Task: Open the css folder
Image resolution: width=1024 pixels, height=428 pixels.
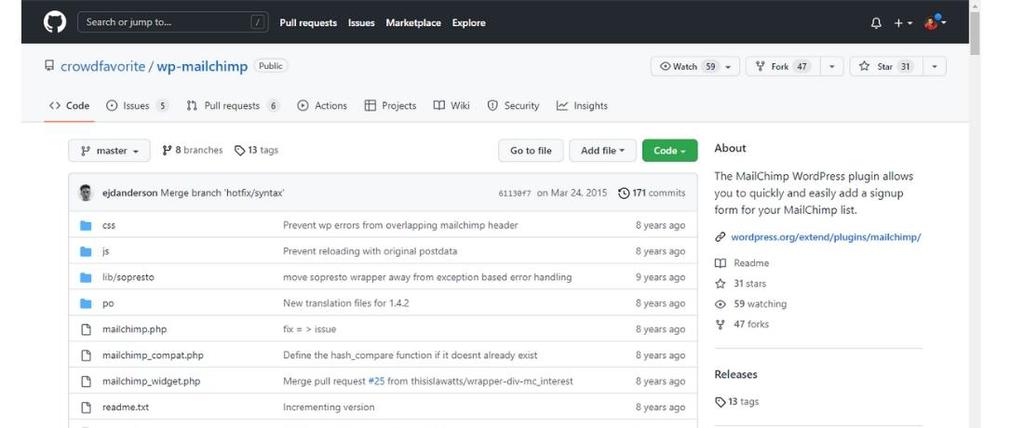Action: click(x=108, y=225)
